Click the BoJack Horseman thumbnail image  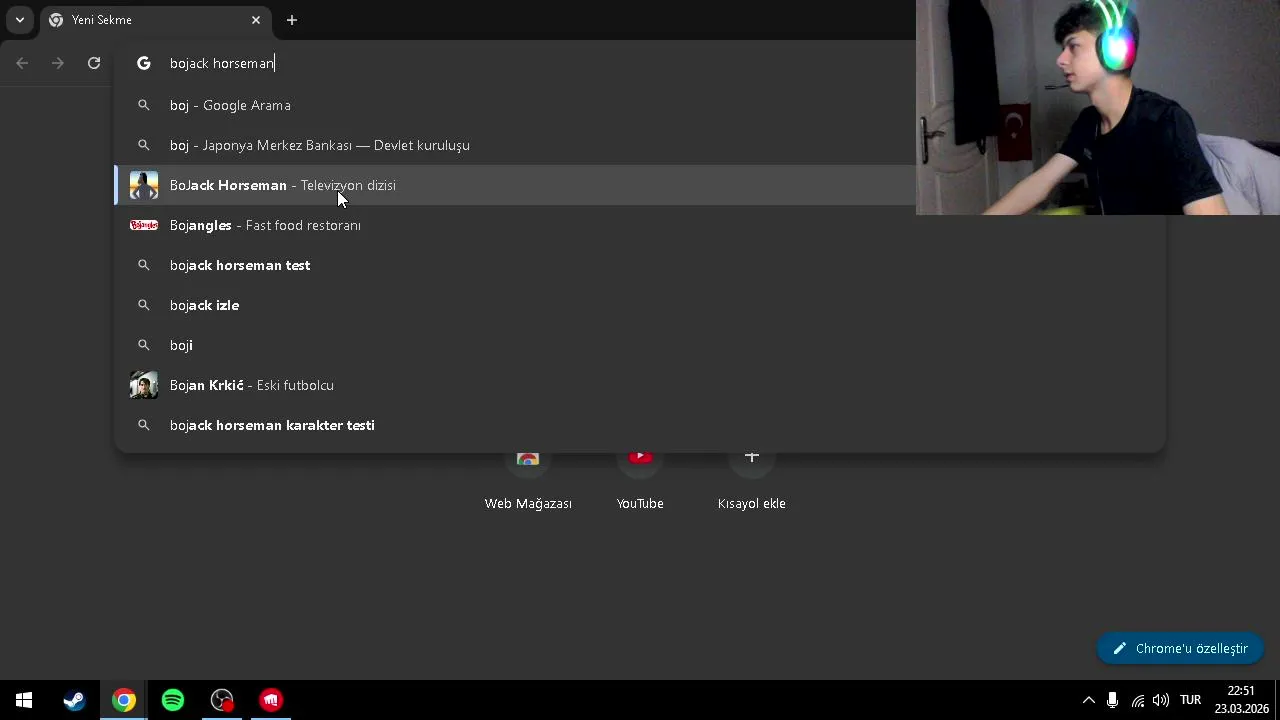click(x=144, y=185)
